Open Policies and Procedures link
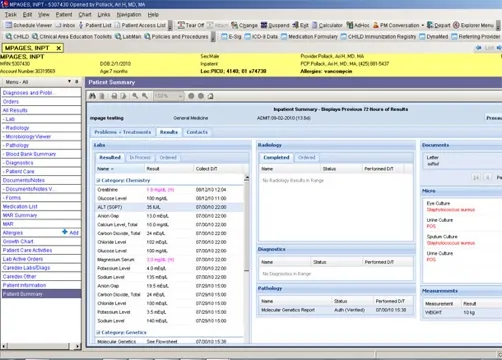 (x=176, y=37)
